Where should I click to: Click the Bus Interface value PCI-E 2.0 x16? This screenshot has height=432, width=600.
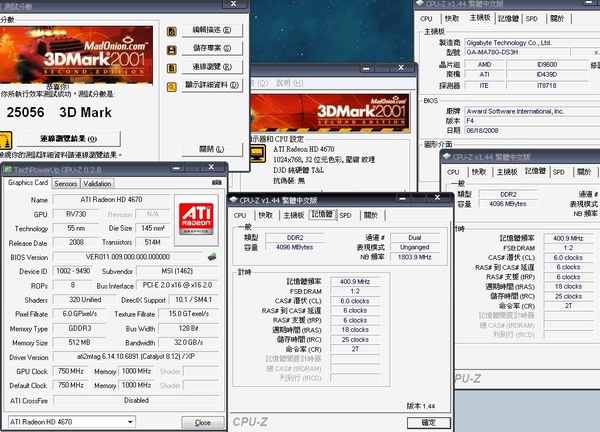177,285
